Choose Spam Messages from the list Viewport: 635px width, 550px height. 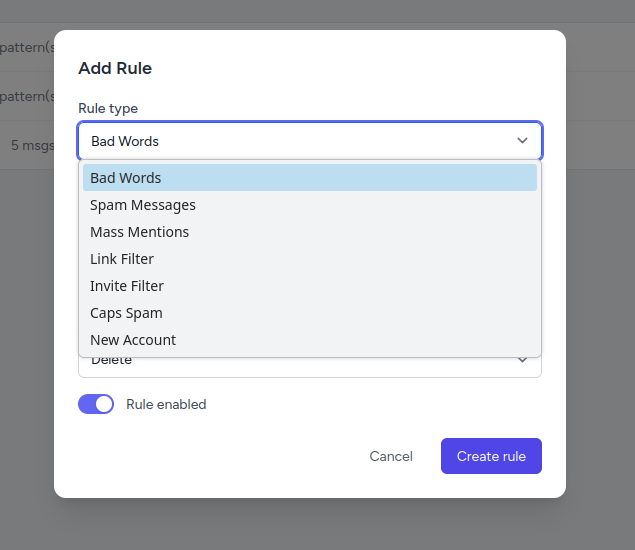(310, 205)
